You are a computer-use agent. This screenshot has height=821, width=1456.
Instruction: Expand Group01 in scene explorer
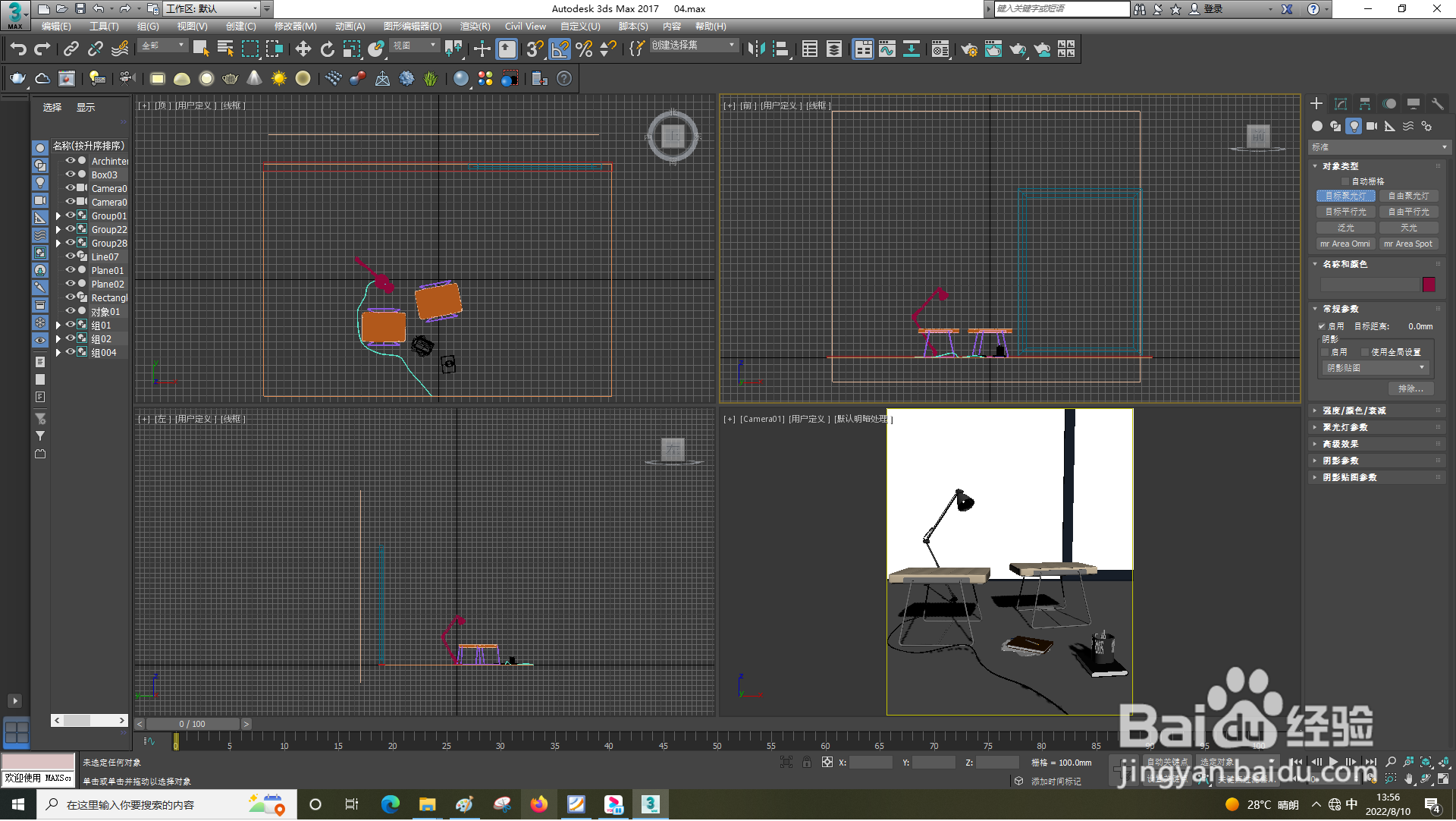(58, 216)
